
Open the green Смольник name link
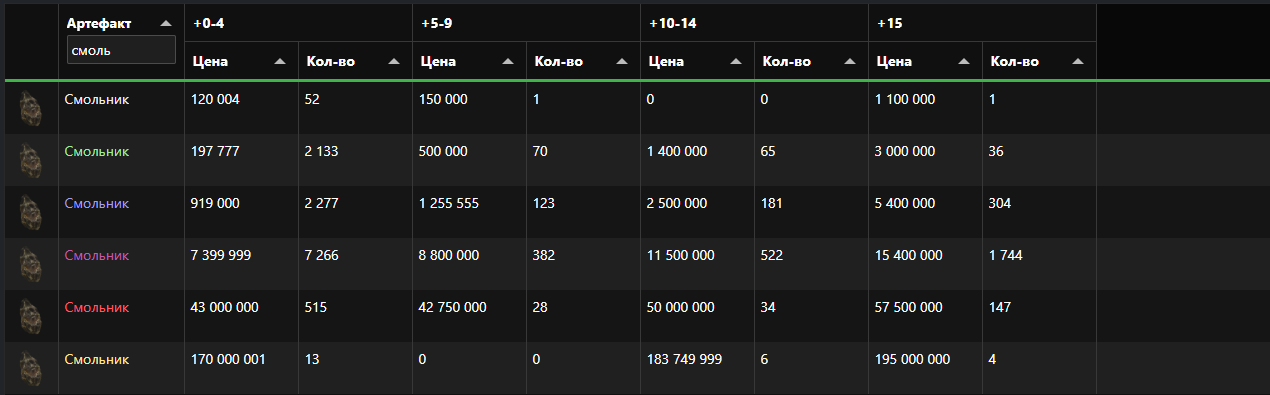tap(97, 151)
